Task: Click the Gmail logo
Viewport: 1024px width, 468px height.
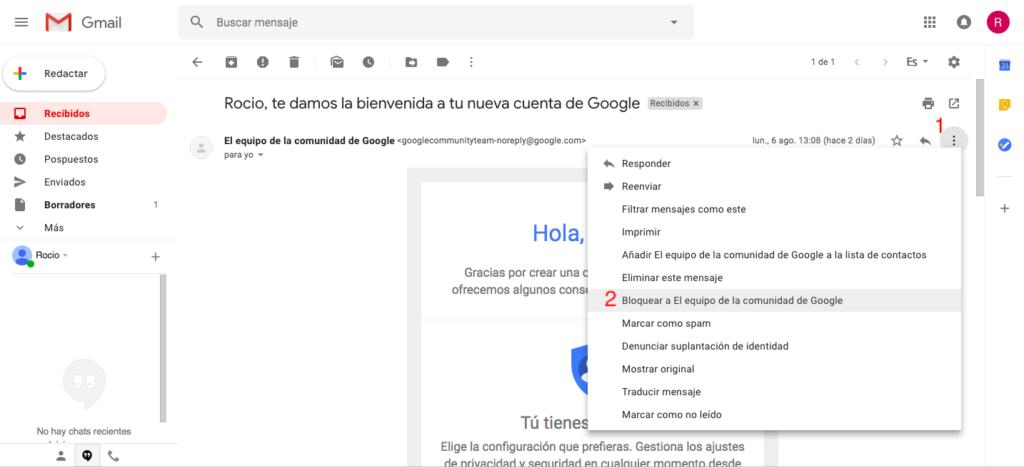Action: tap(83, 22)
